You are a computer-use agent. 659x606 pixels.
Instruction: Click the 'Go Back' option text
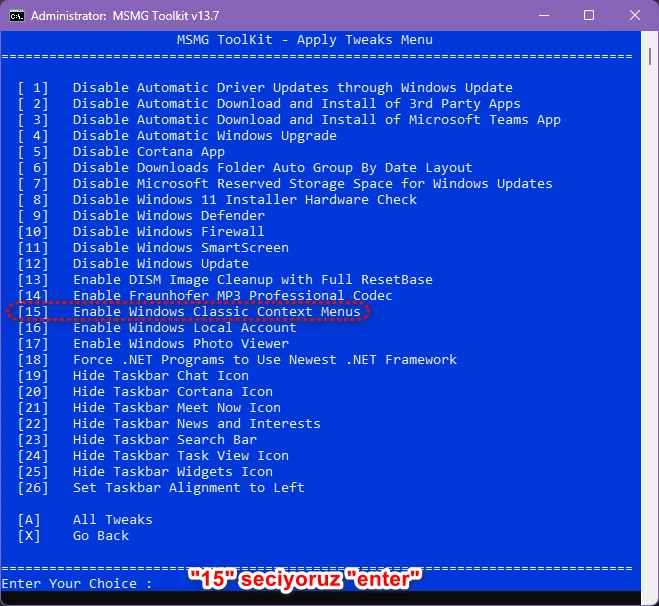coord(101,535)
